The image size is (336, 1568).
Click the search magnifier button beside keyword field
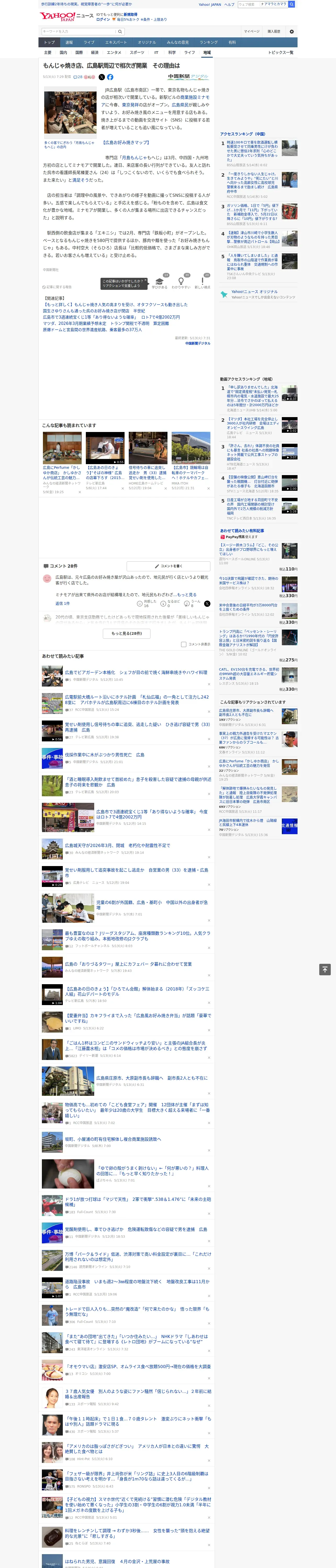(x=120, y=32)
